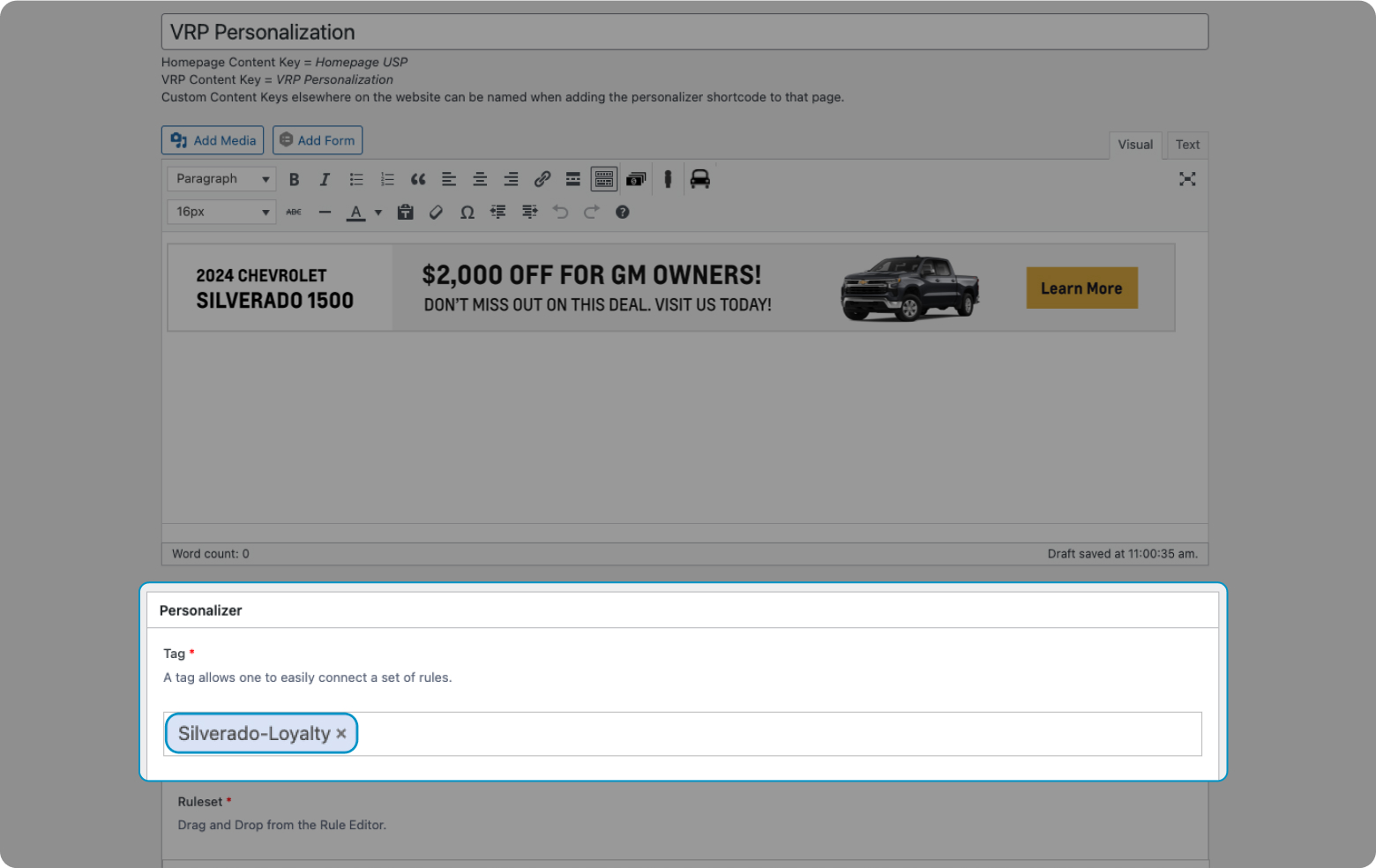Apply blockquote formatting
The image size is (1376, 868).
[x=418, y=179]
